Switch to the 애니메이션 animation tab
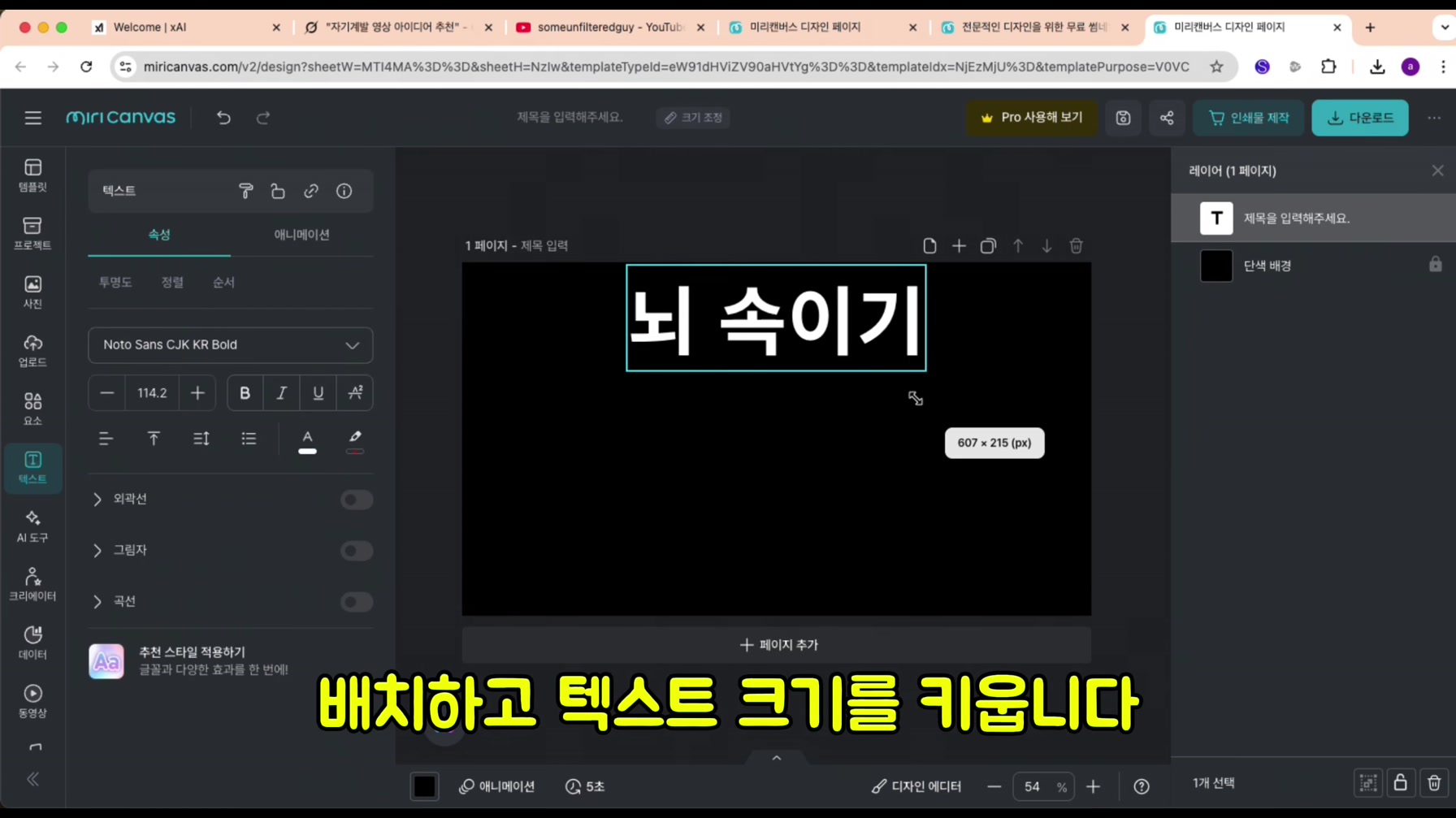Viewport: 1456px width, 818px height. [x=301, y=235]
